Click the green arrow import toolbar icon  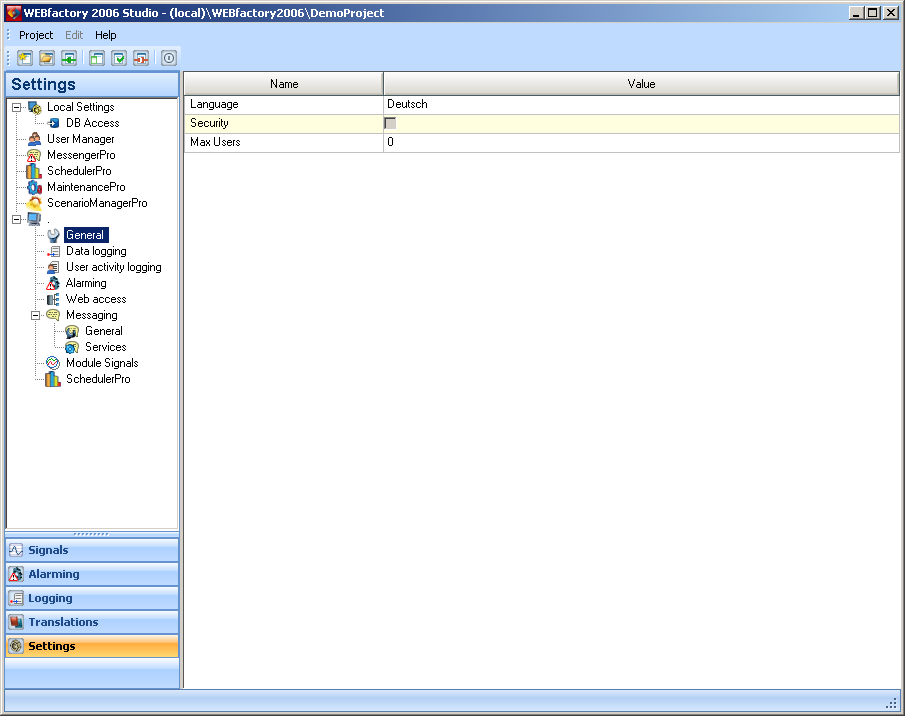pos(68,58)
